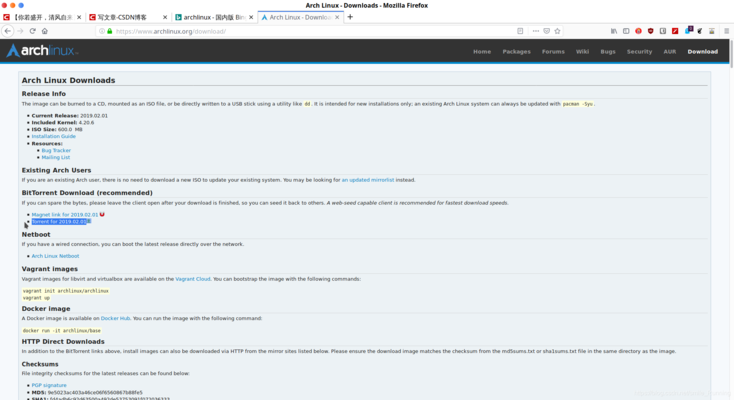Screen dimensions: 734x400
Task: Switch to the 写文章-CSDN博客 tab
Action: 123,17
